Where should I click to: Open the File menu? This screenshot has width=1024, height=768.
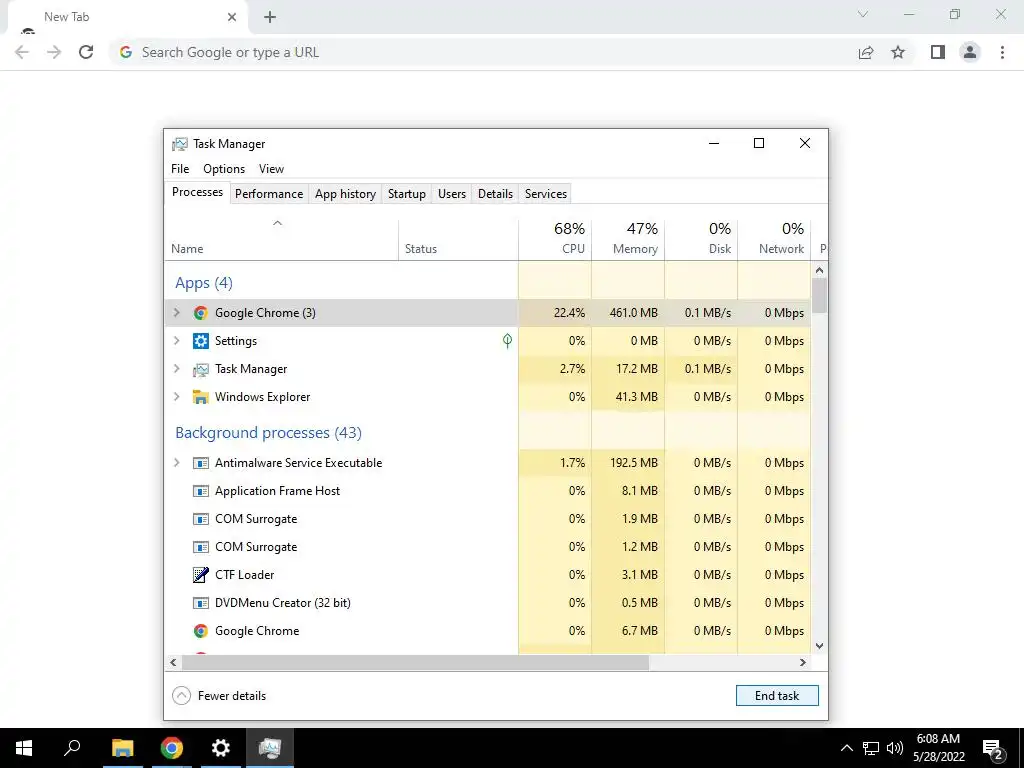[x=180, y=168]
